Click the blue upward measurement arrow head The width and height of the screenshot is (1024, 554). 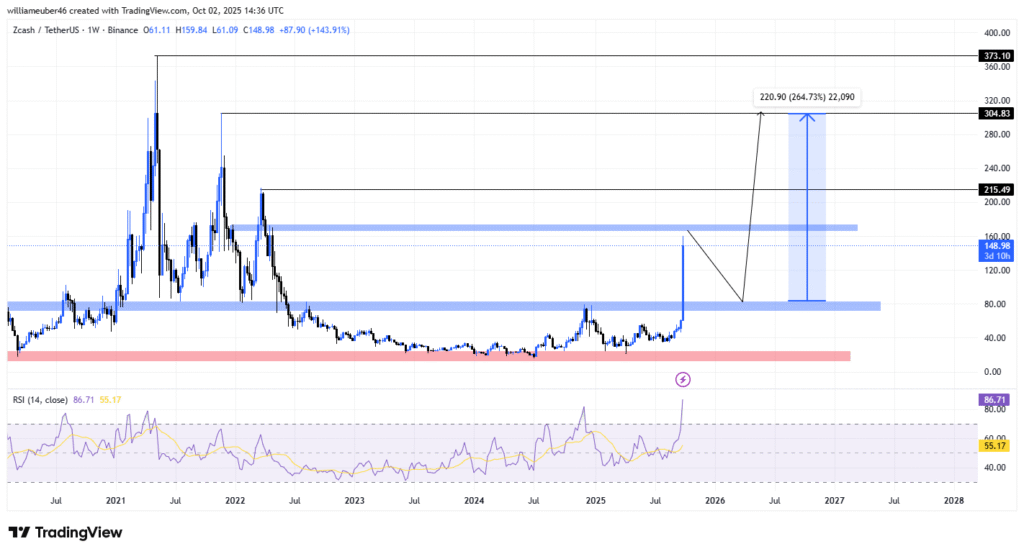pos(807,118)
